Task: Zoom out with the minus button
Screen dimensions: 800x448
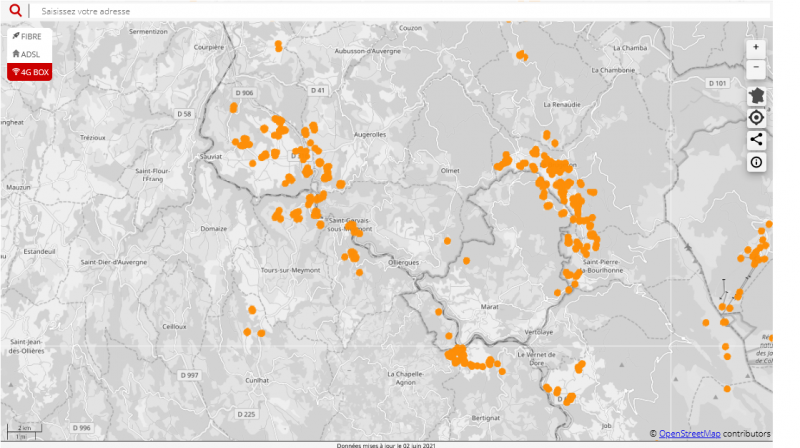Action: 756,68
